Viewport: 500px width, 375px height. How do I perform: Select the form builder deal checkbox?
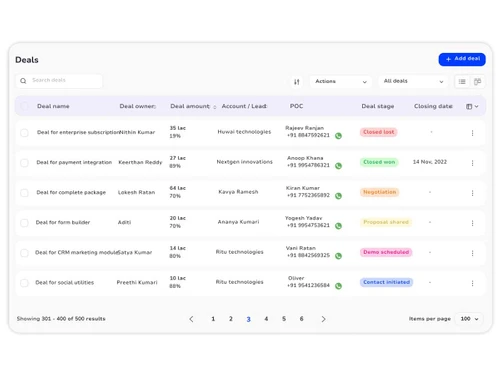(24, 223)
